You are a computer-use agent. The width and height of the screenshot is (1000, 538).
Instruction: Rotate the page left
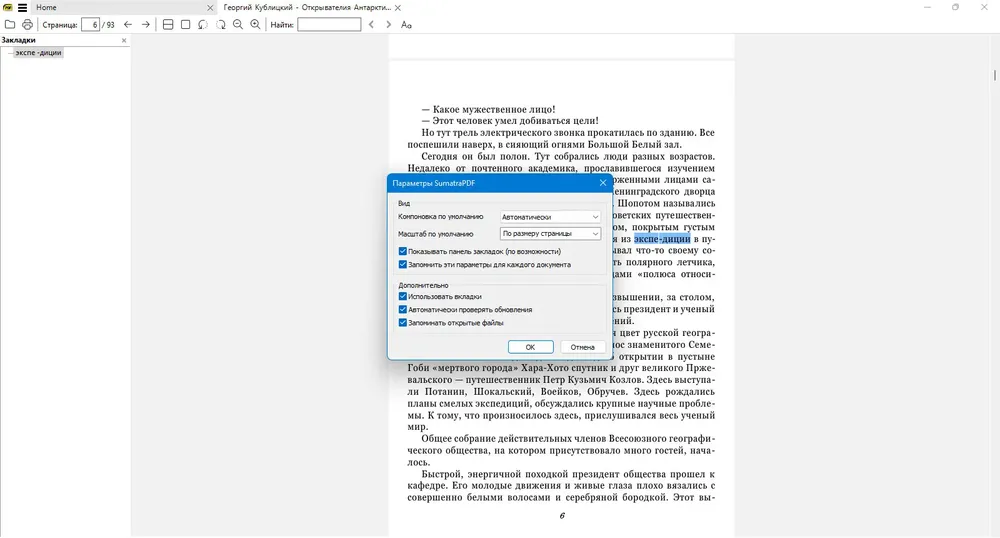[x=203, y=25]
